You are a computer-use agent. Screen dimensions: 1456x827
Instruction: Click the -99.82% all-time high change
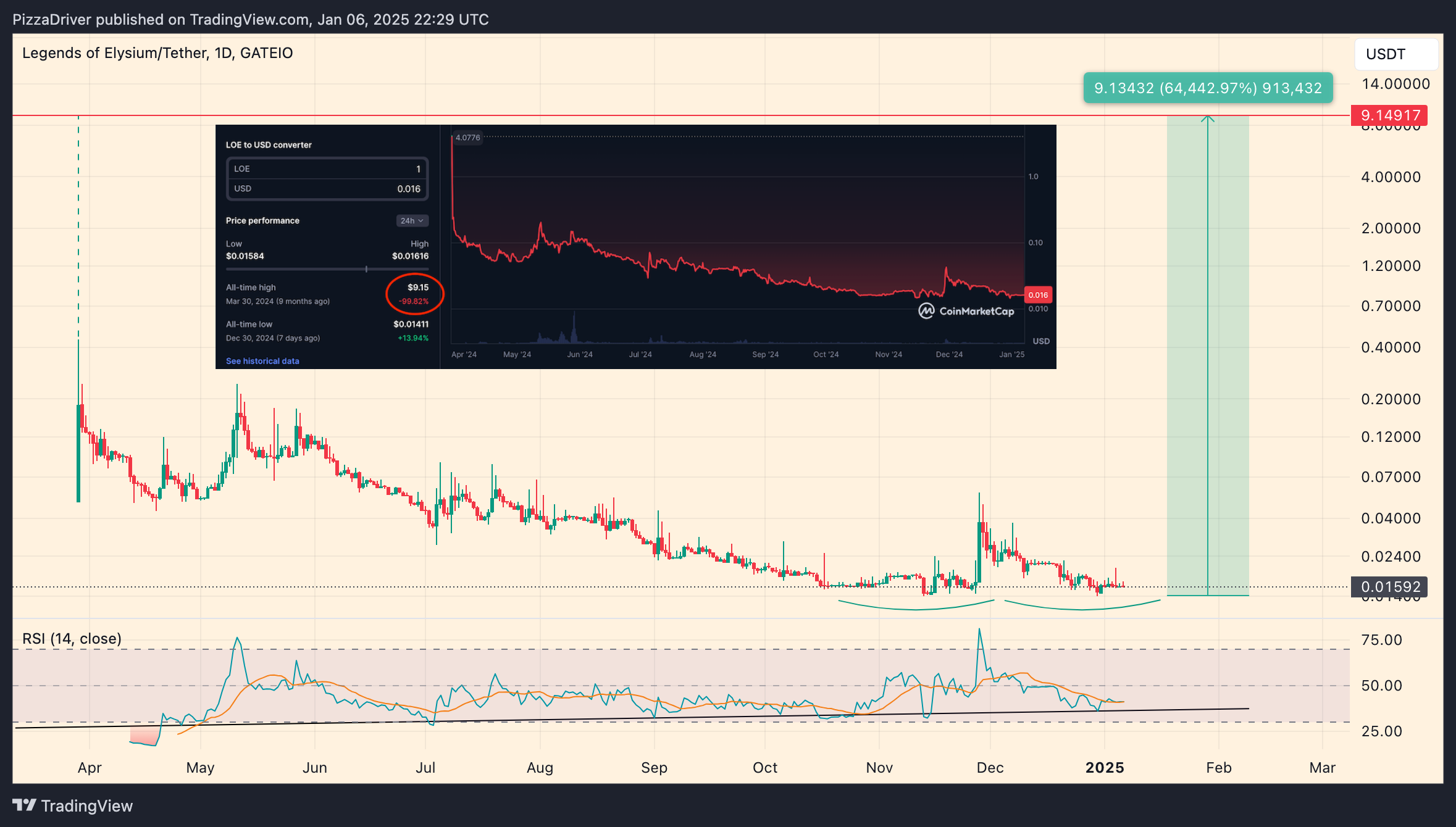pyautogui.click(x=414, y=302)
